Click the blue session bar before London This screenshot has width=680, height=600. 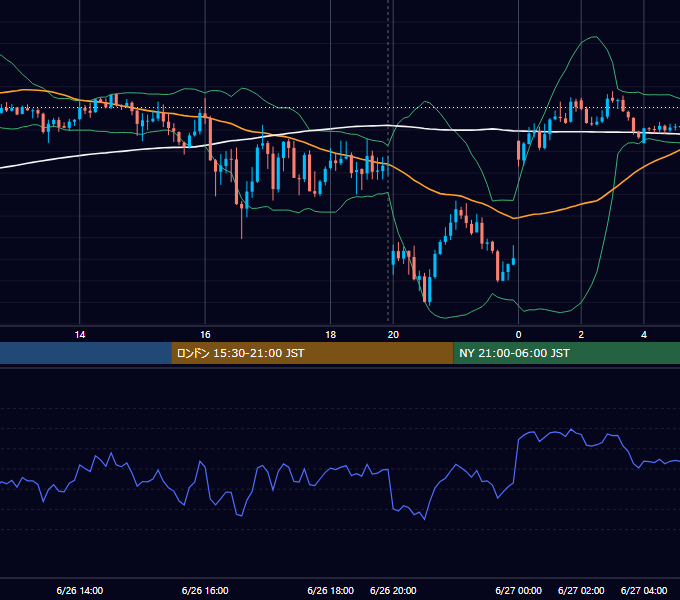[x=86, y=353]
